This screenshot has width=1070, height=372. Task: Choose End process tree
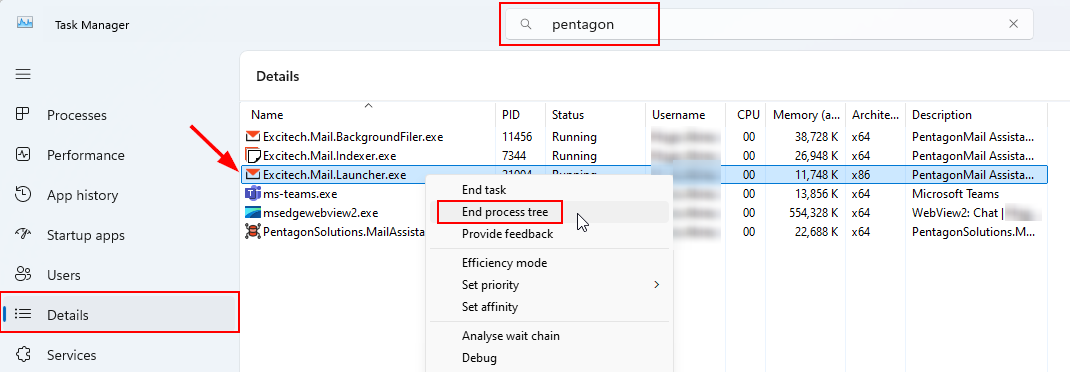tap(505, 212)
